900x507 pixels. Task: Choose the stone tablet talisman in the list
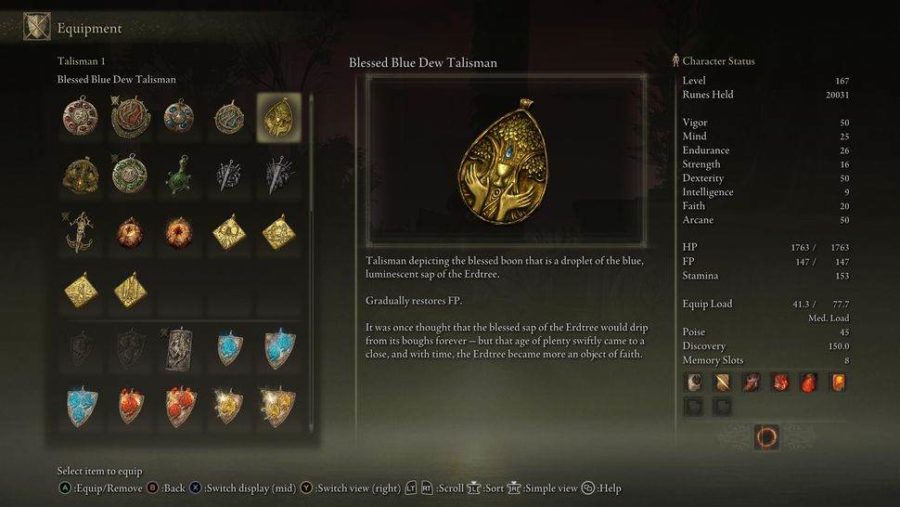coord(179,349)
